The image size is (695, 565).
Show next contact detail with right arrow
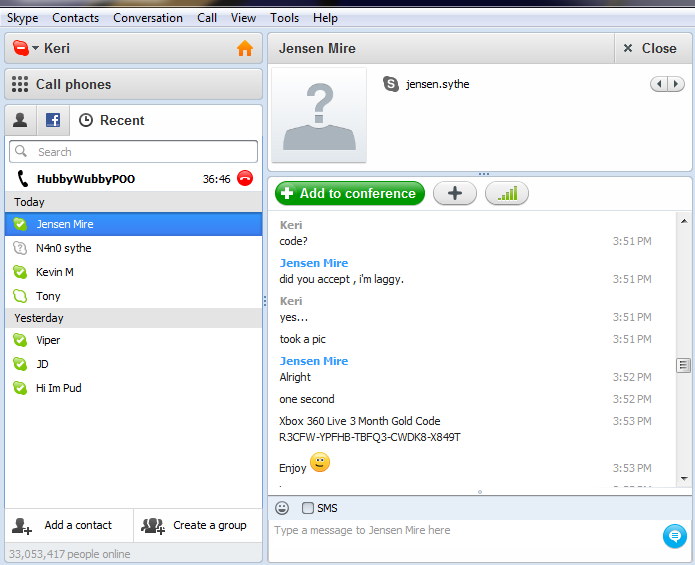676,84
